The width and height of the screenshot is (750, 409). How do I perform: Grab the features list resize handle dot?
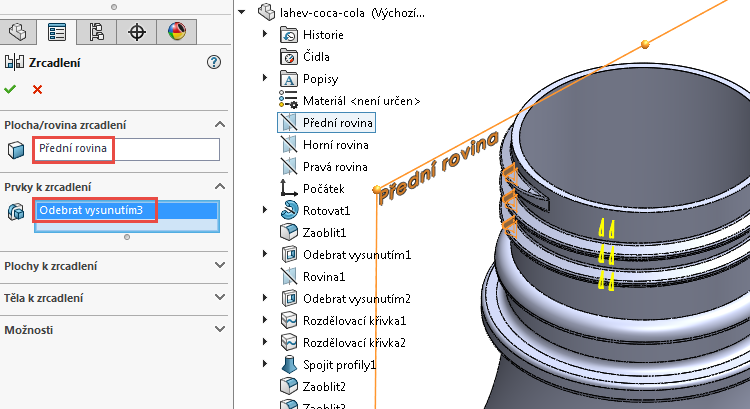(x=127, y=237)
